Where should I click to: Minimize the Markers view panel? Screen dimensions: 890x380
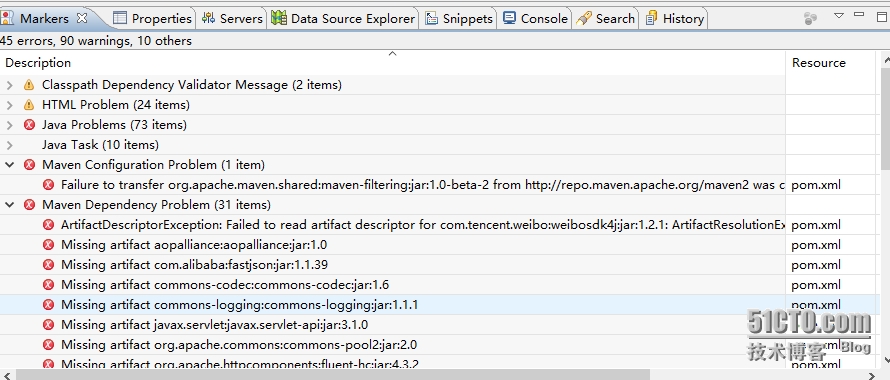(x=859, y=14)
